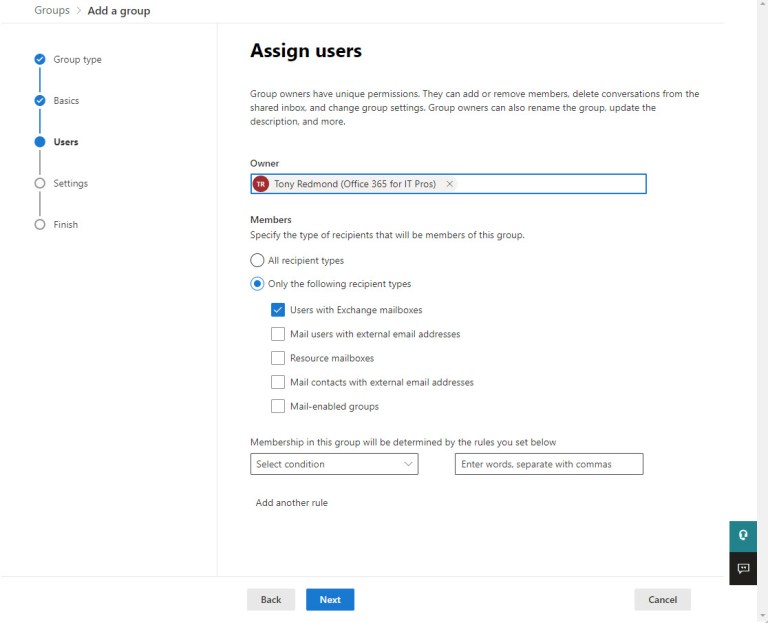The height and width of the screenshot is (623, 768).
Task: Click the Finish step circle icon
Action: (x=40, y=224)
